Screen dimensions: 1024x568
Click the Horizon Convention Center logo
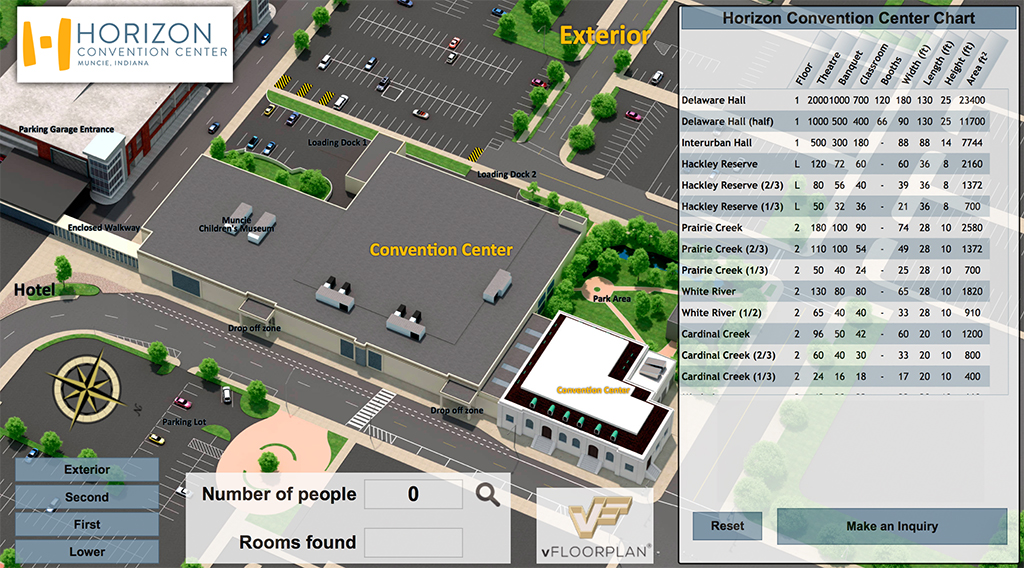125,44
